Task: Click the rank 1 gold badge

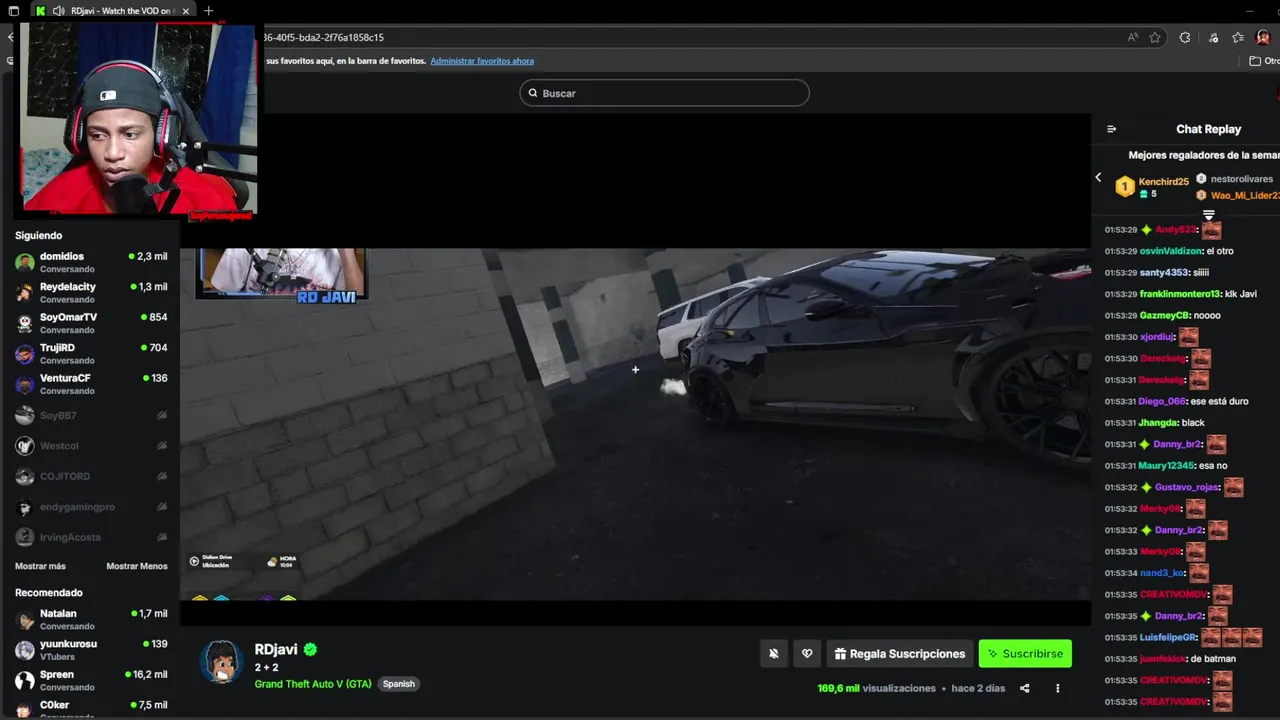Action: tap(1125, 187)
